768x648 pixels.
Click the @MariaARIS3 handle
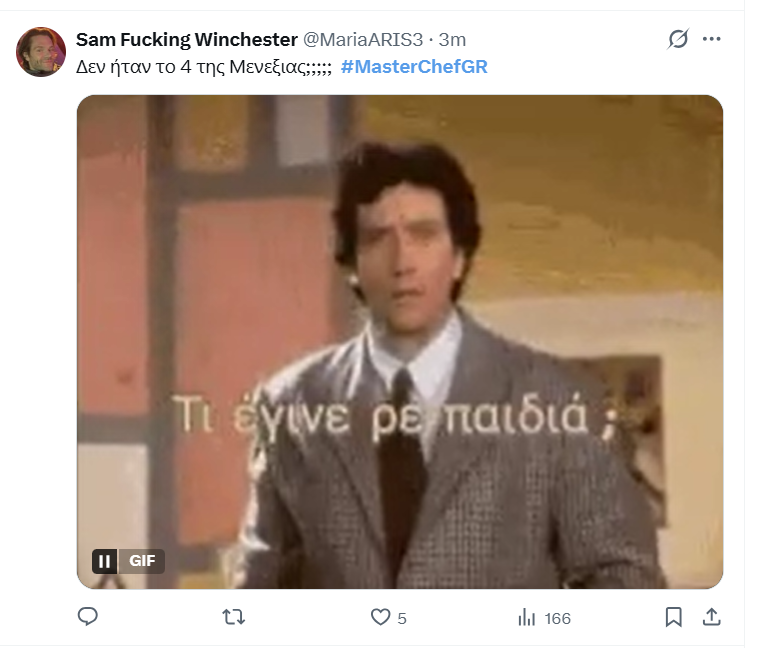(363, 40)
